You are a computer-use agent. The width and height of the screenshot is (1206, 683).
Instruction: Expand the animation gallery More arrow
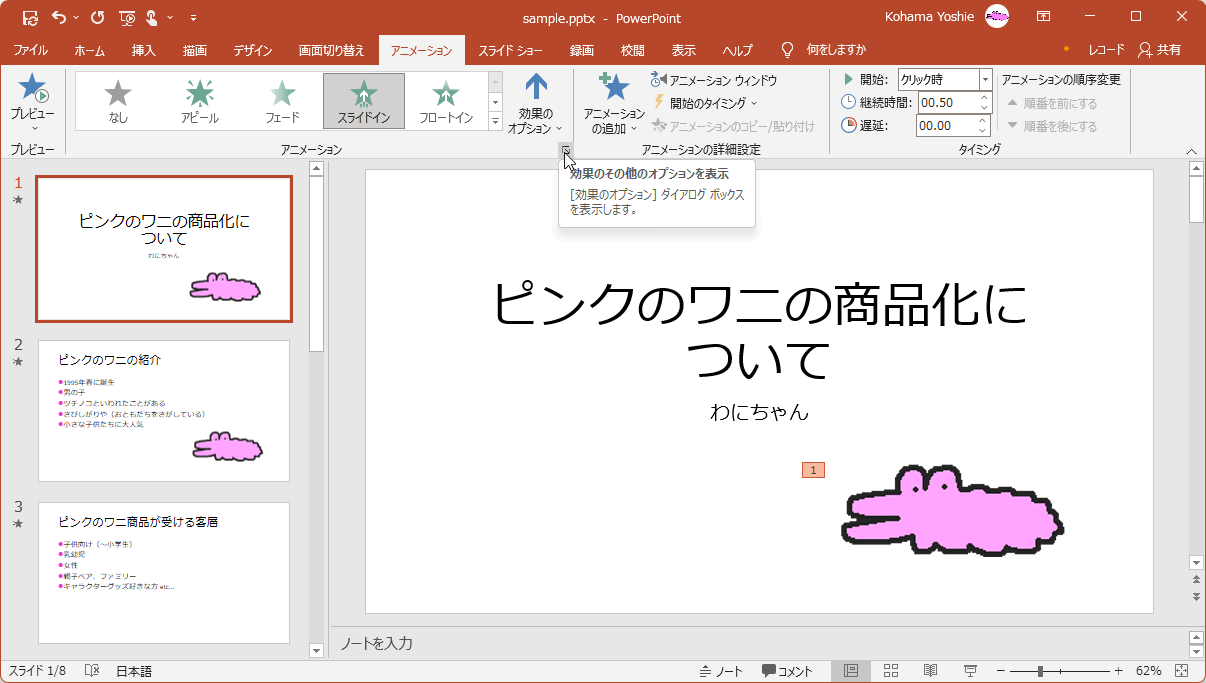[x=495, y=121]
